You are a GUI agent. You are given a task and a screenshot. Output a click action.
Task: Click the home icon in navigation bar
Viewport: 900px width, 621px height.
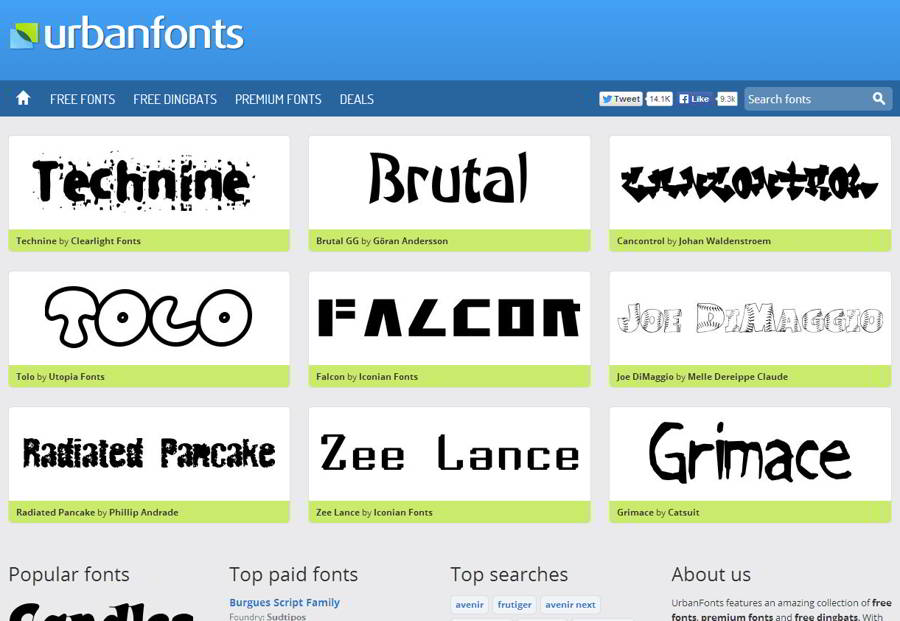[x=23, y=98]
